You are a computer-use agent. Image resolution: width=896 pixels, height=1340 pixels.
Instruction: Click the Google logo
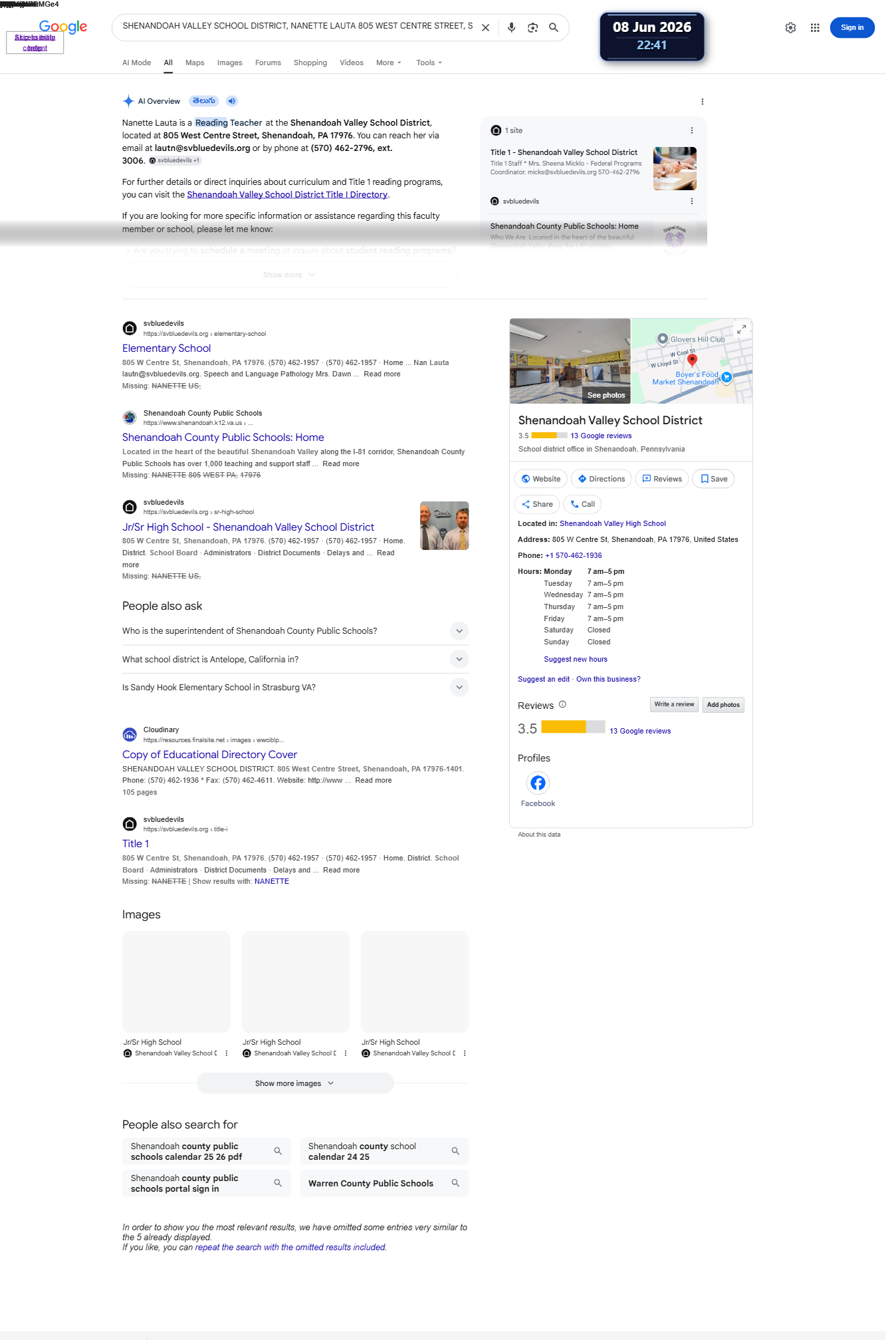point(63,27)
